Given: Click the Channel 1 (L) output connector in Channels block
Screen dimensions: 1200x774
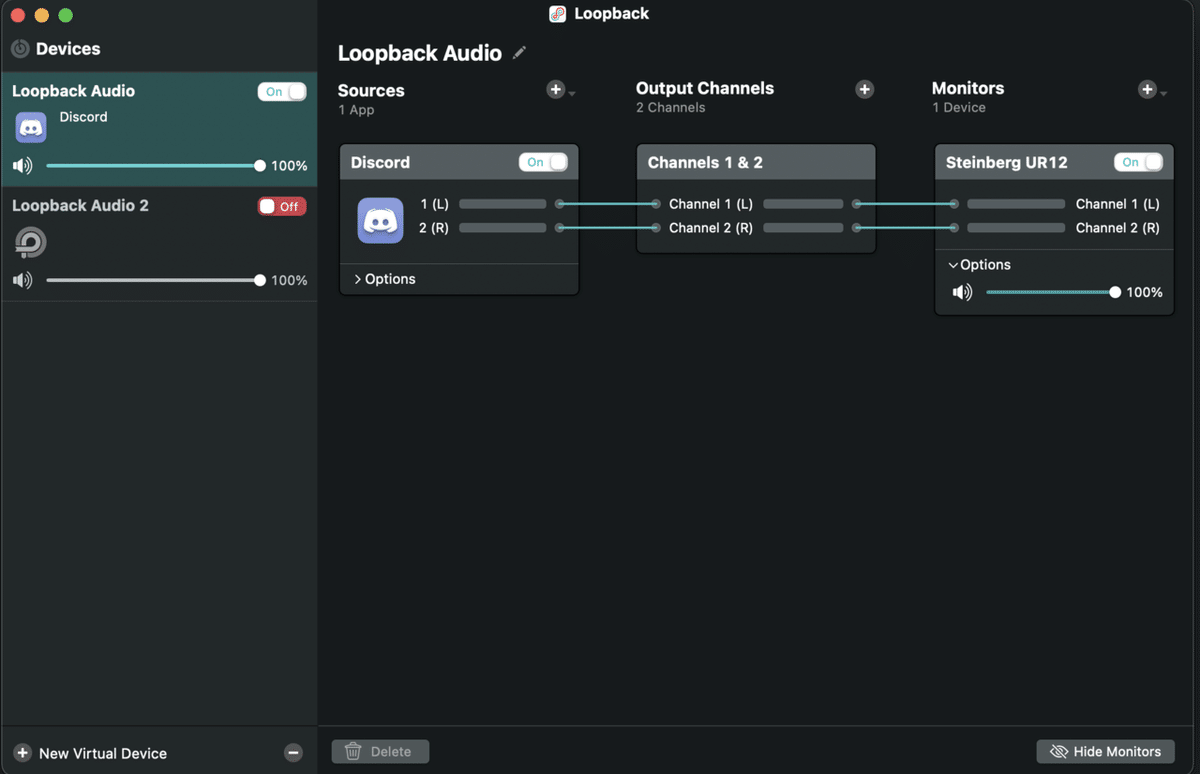Looking at the screenshot, I should [857, 204].
